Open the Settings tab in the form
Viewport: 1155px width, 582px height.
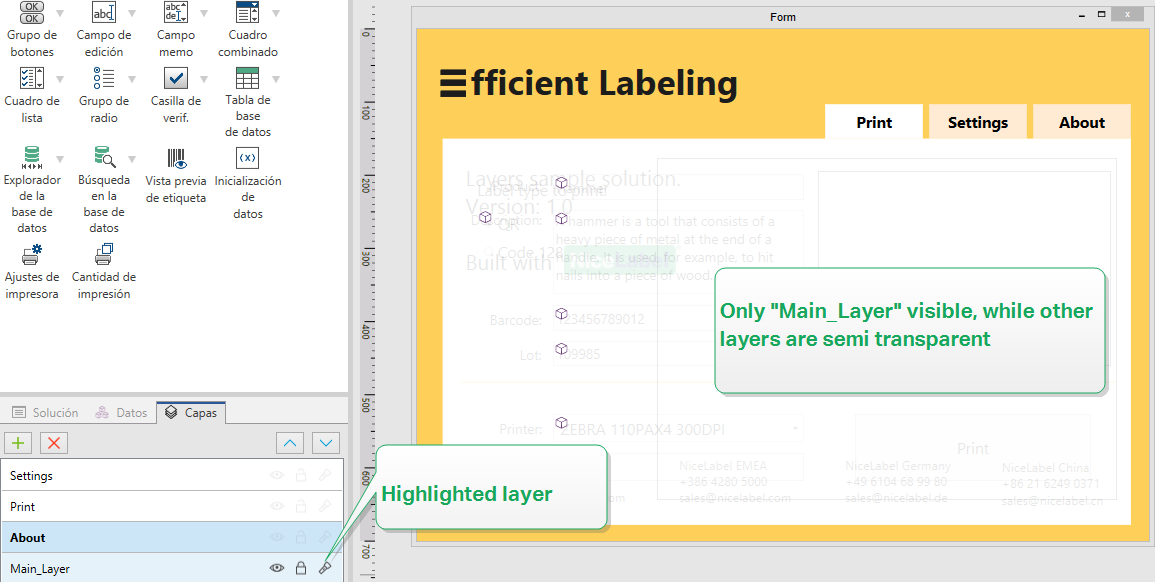tap(977, 122)
